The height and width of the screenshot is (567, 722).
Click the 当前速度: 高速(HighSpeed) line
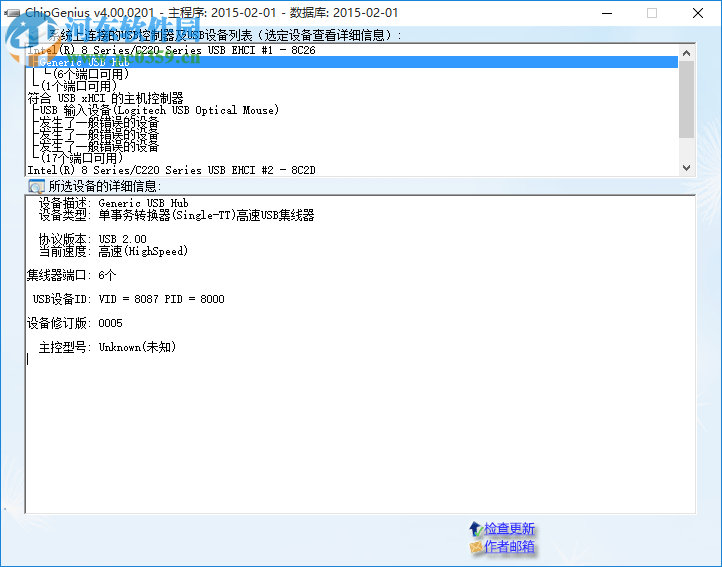(113, 251)
